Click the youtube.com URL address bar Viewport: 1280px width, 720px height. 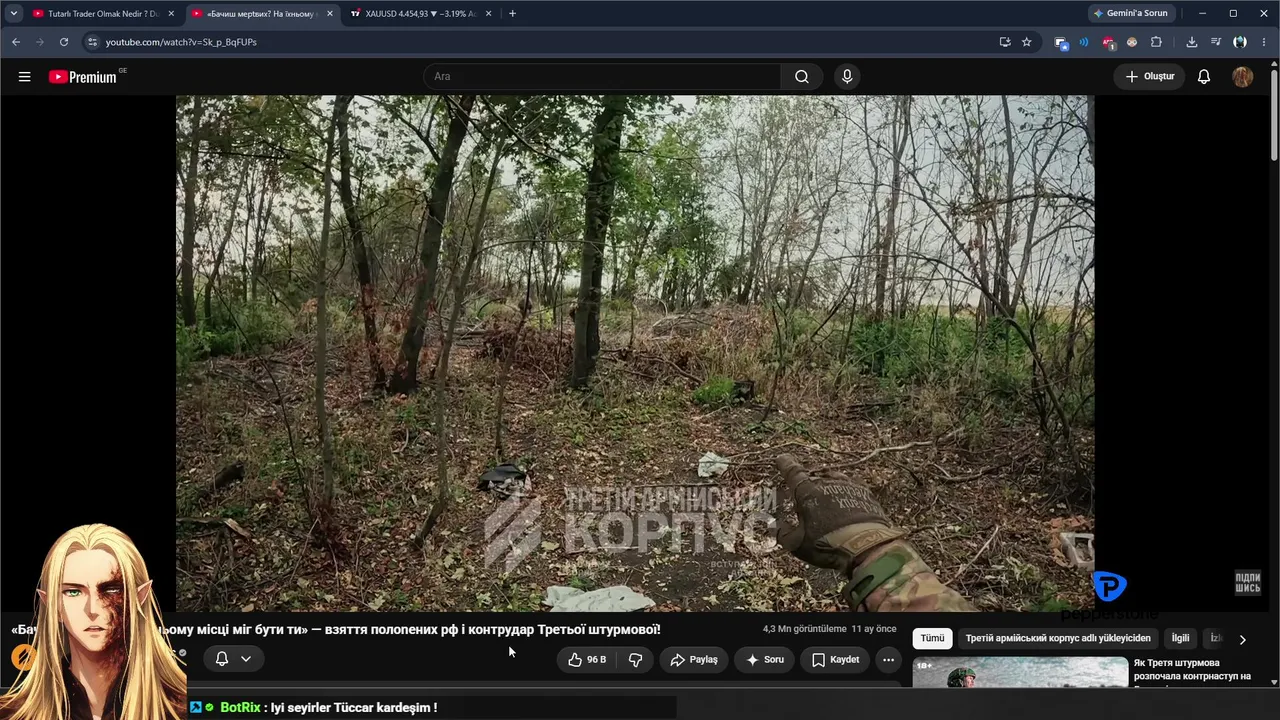[x=540, y=42]
